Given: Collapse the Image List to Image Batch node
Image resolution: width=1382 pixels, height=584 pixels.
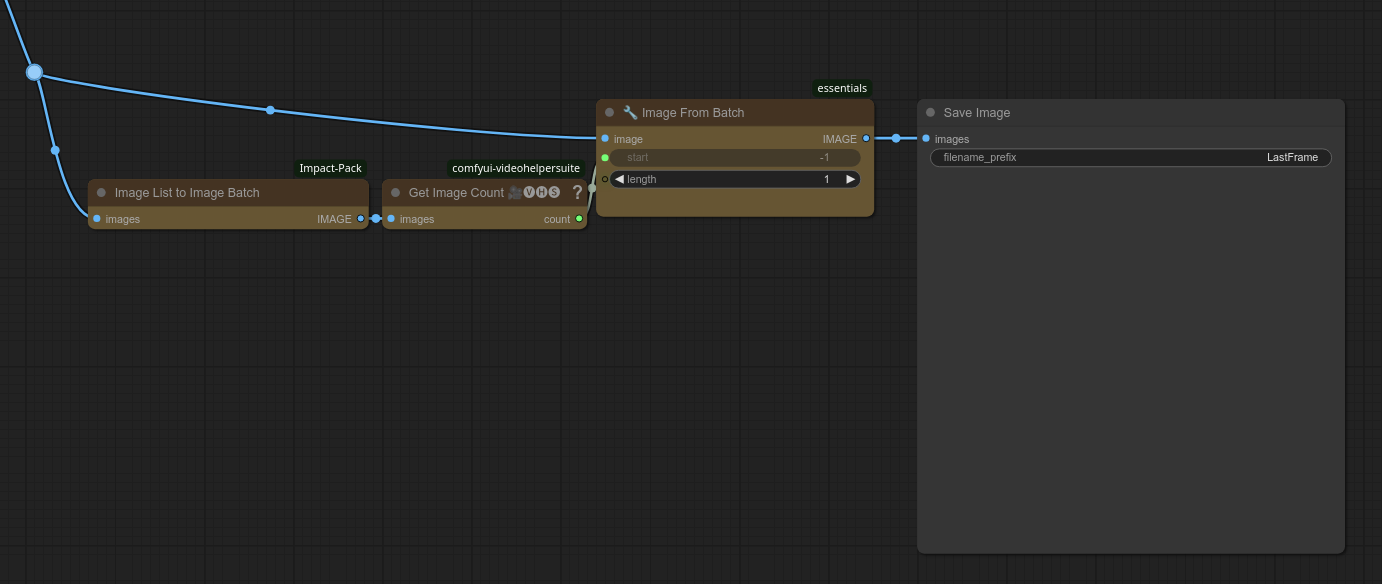Looking at the screenshot, I should (x=101, y=193).
